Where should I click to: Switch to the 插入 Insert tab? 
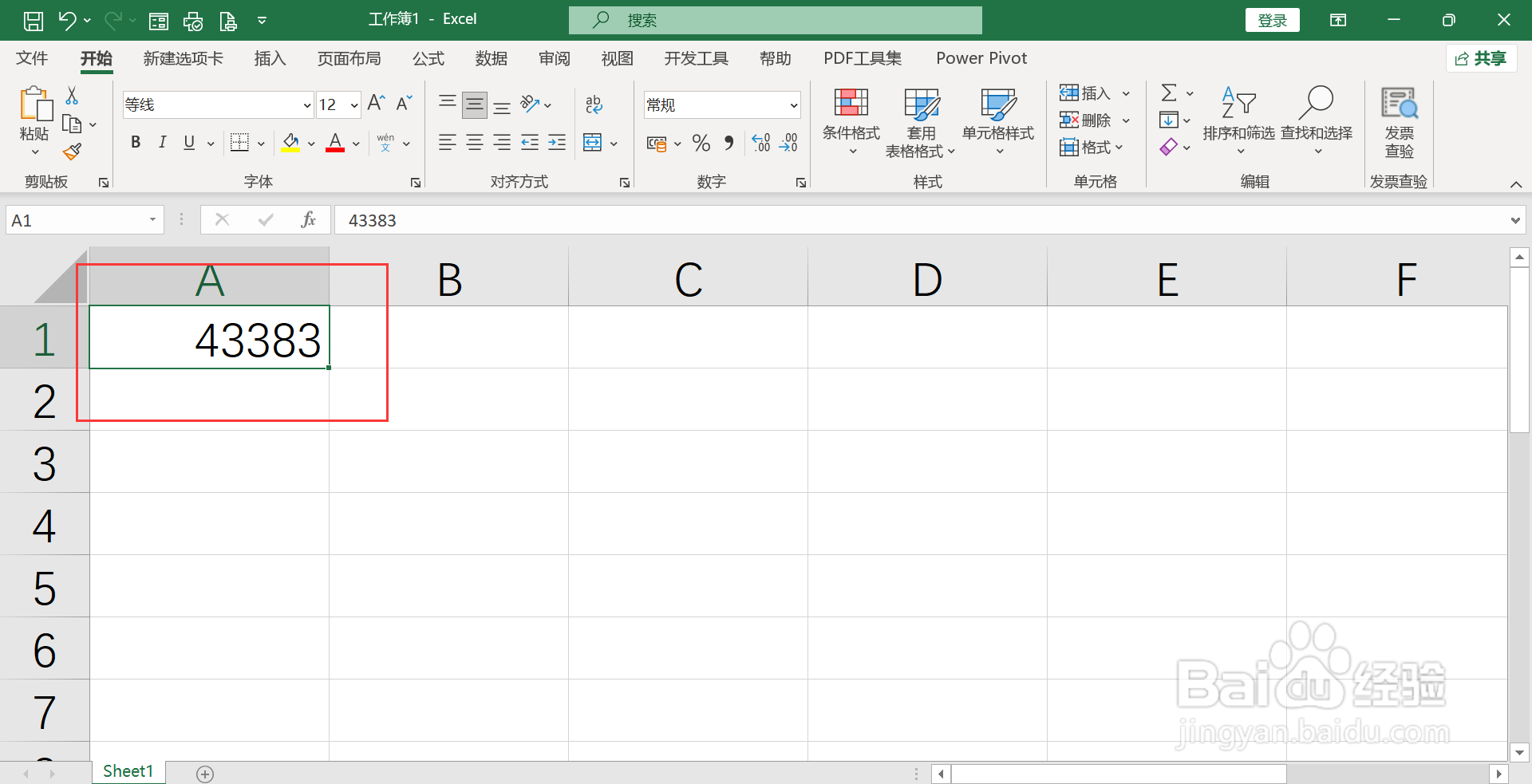(270, 58)
